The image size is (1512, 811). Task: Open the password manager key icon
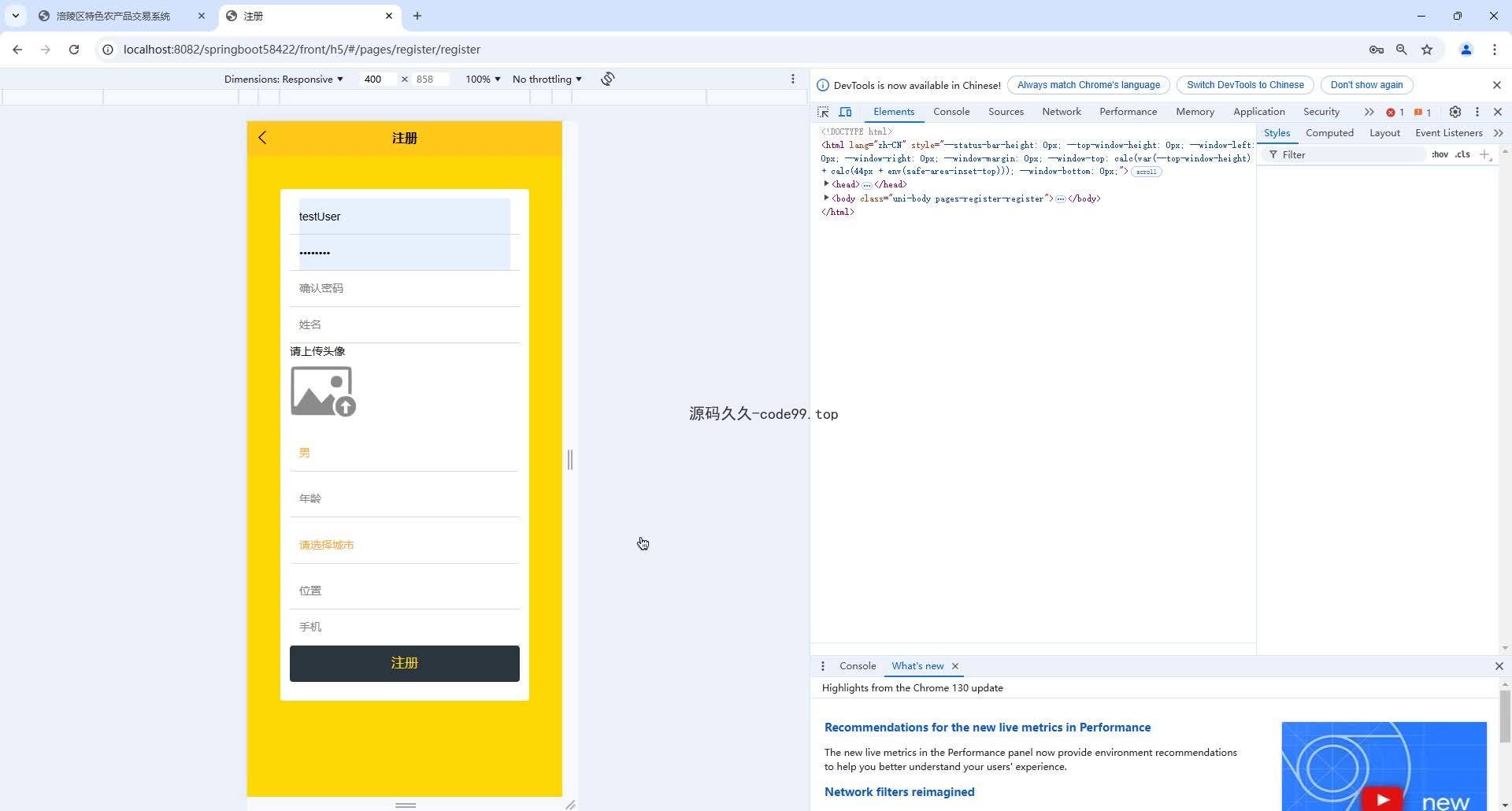[x=1376, y=49]
